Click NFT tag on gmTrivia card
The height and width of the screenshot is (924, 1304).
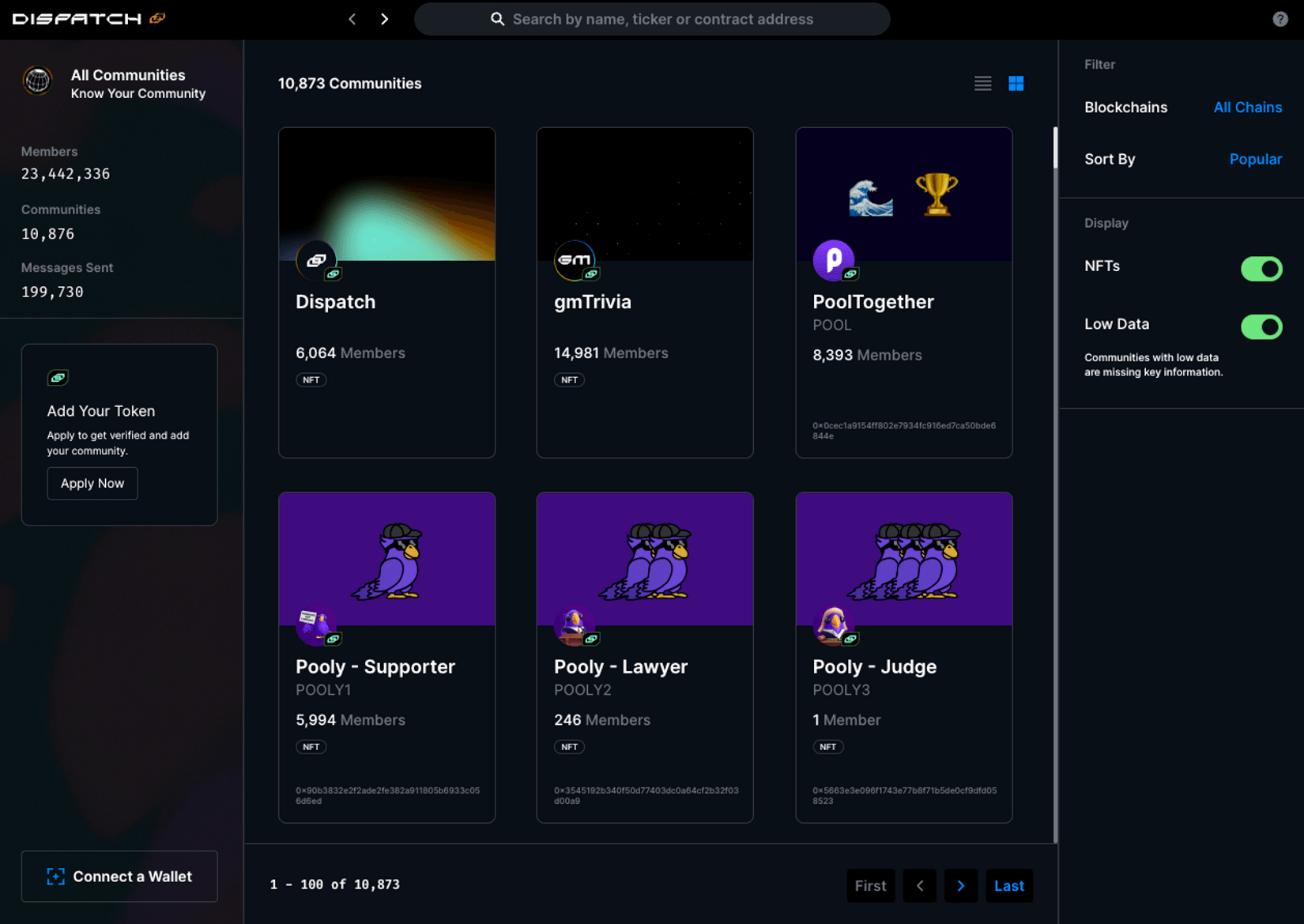point(570,380)
